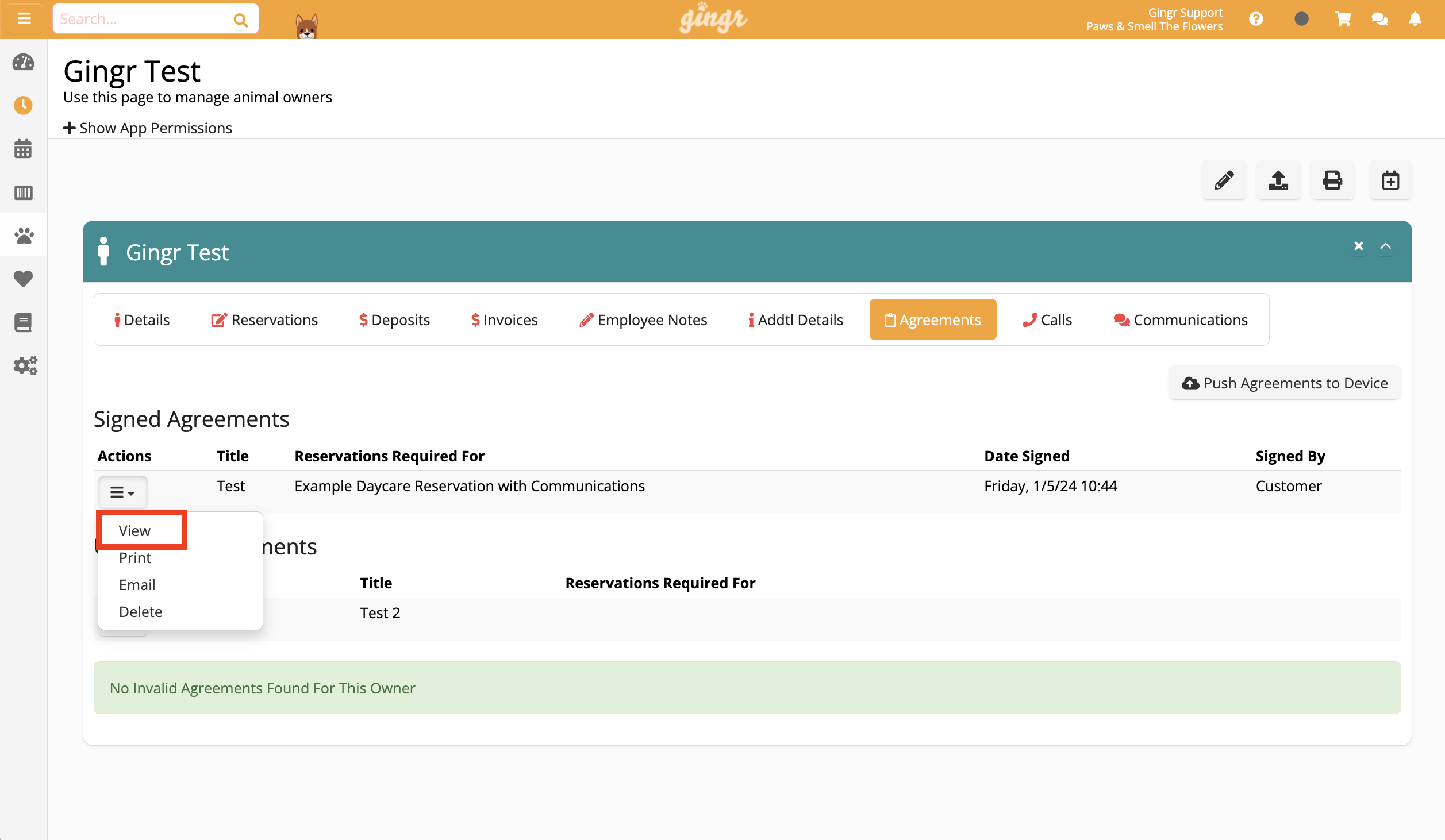Click the 'Customer' signed-by cell
The width and height of the screenshot is (1445, 840).
[1289, 485]
